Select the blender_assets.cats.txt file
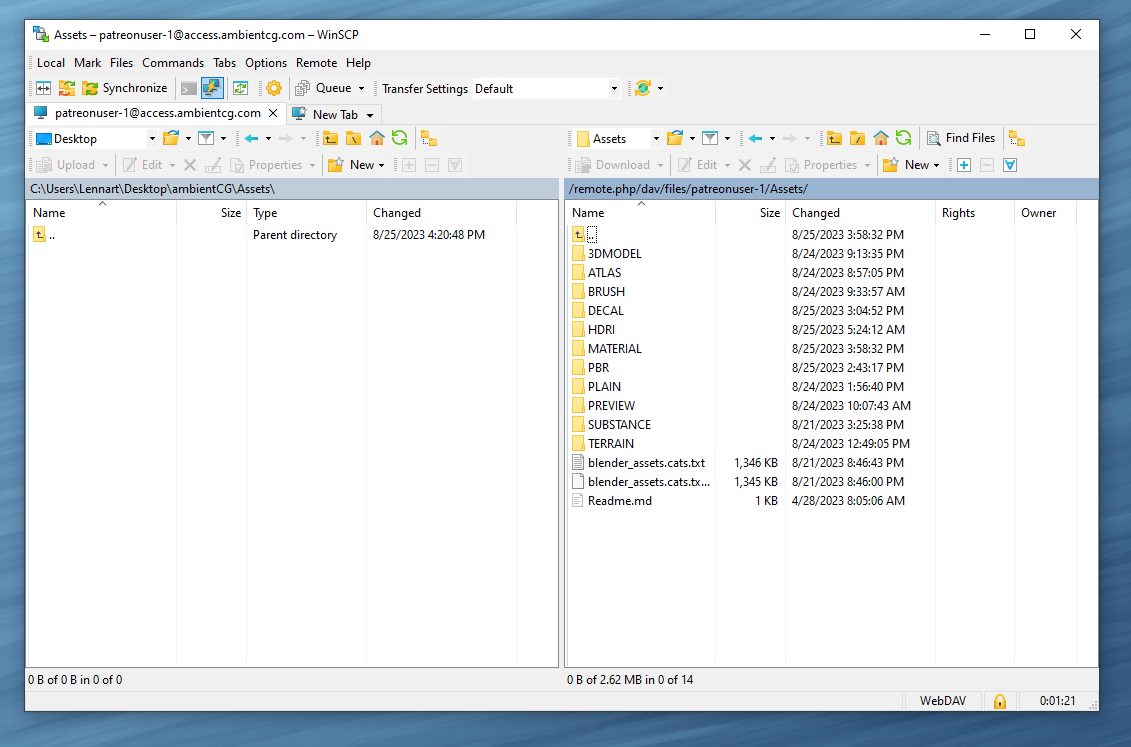 click(x=646, y=463)
